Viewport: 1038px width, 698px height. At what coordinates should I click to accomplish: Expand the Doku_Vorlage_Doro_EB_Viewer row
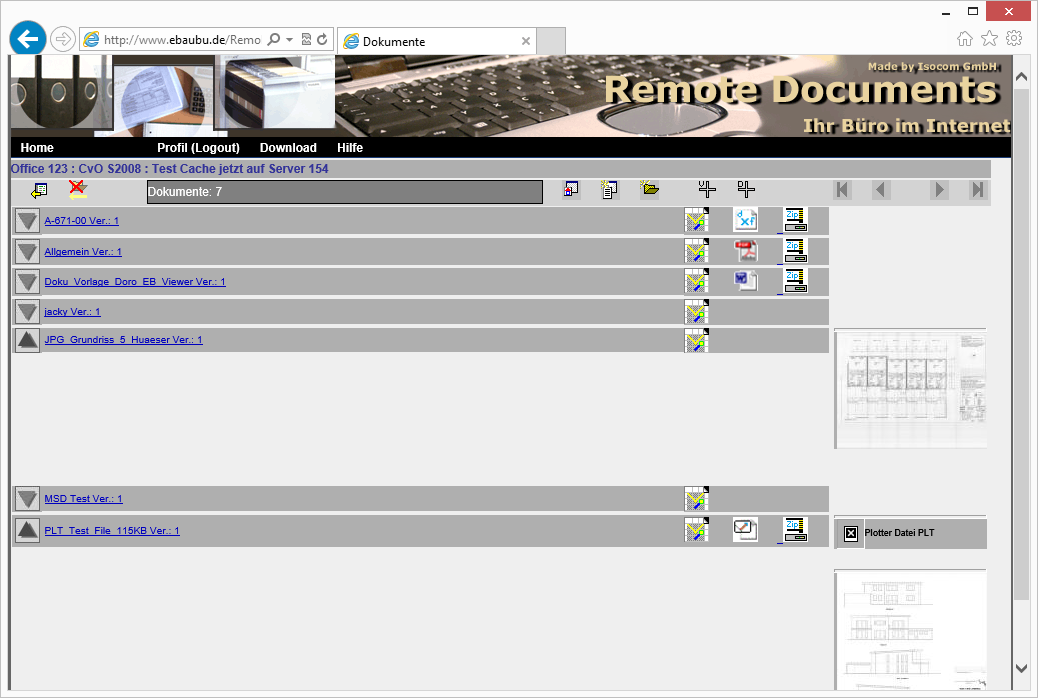27,281
